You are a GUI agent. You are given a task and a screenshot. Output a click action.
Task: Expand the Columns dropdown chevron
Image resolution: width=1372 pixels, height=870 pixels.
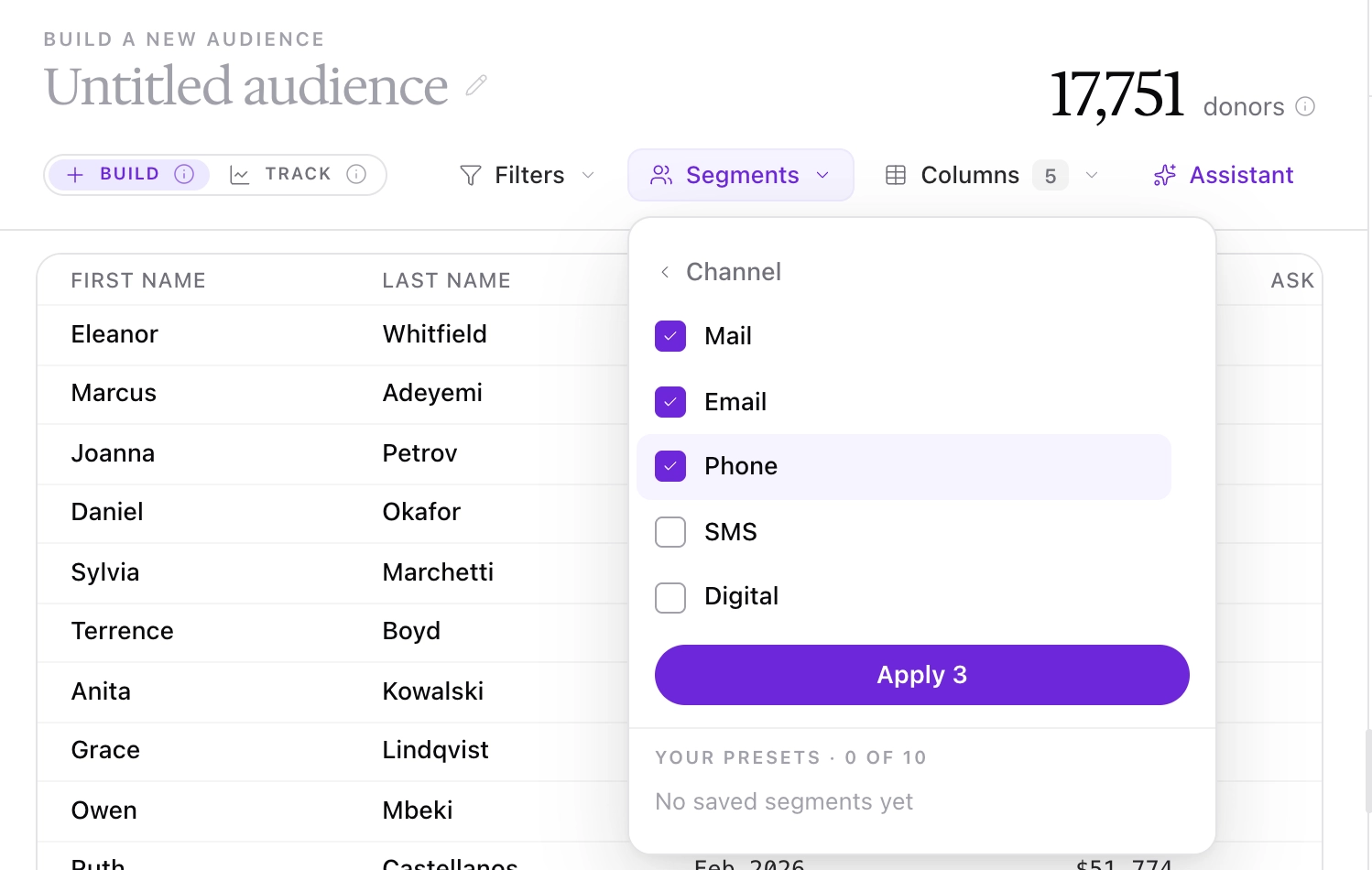coord(1091,175)
